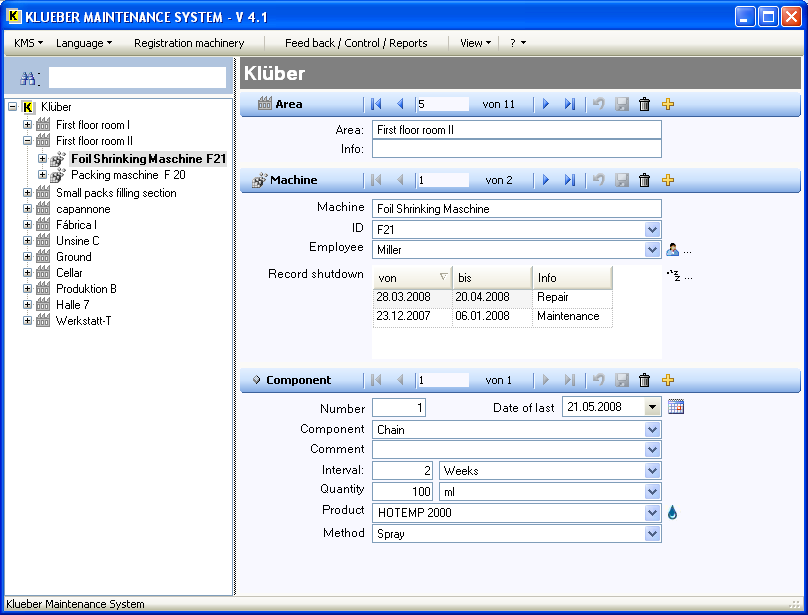Click the tree search input field

pyautogui.click(x=137, y=78)
